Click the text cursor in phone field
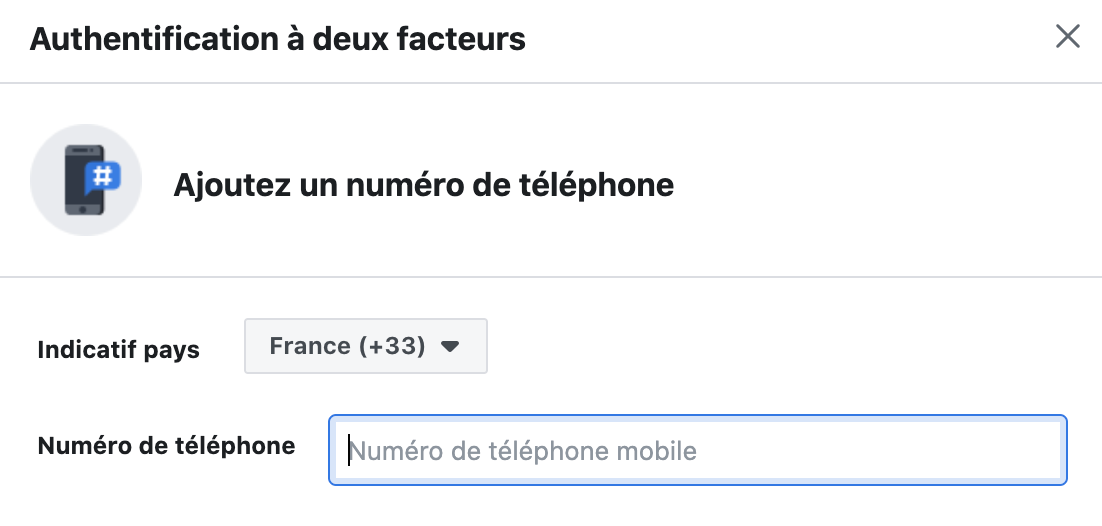 click(x=349, y=450)
